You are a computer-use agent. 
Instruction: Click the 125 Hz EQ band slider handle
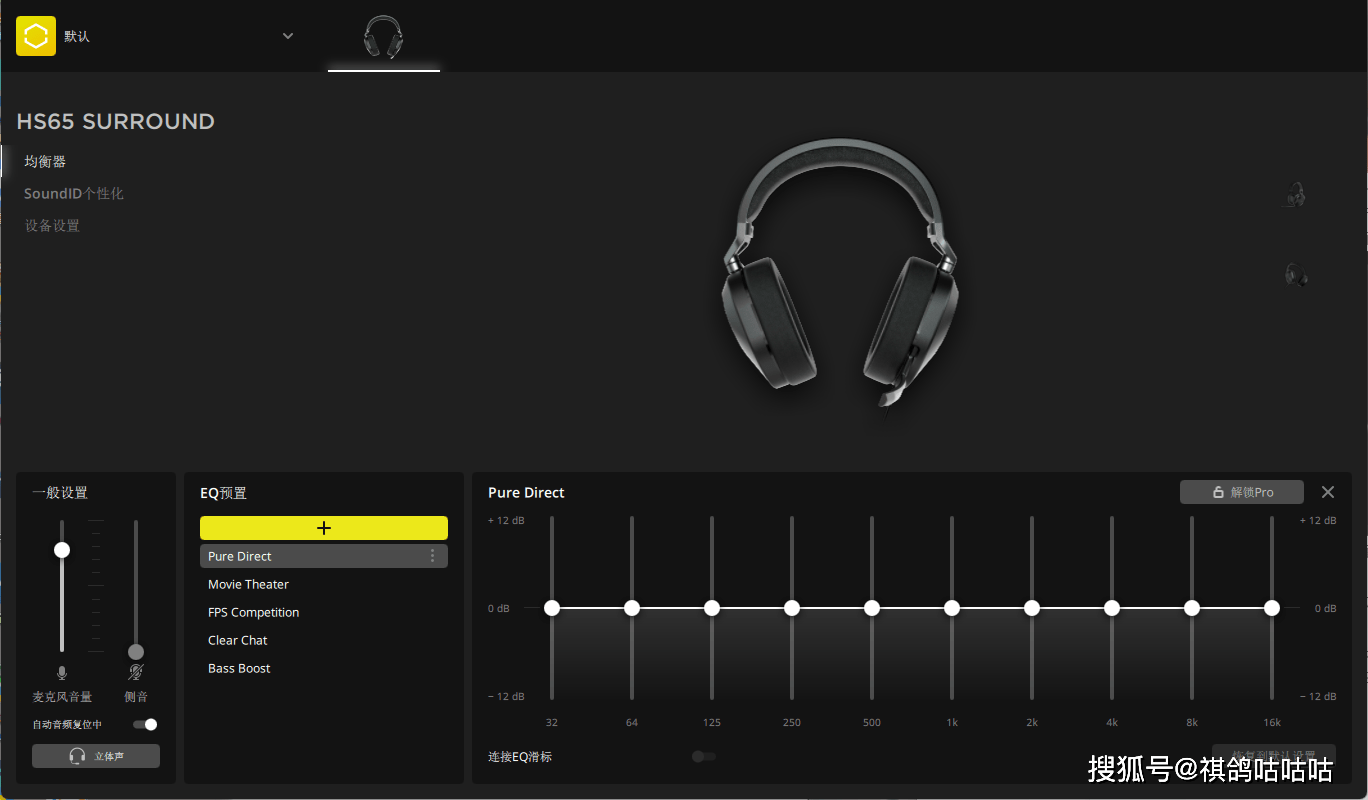(712, 608)
